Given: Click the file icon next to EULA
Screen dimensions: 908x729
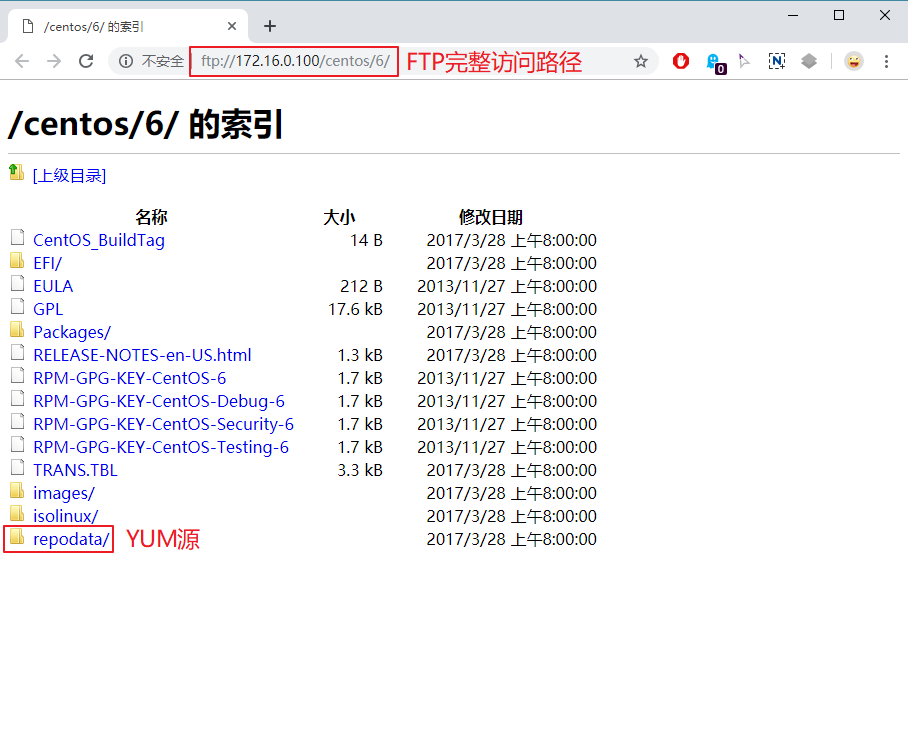Looking at the screenshot, I should tap(18, 283).
